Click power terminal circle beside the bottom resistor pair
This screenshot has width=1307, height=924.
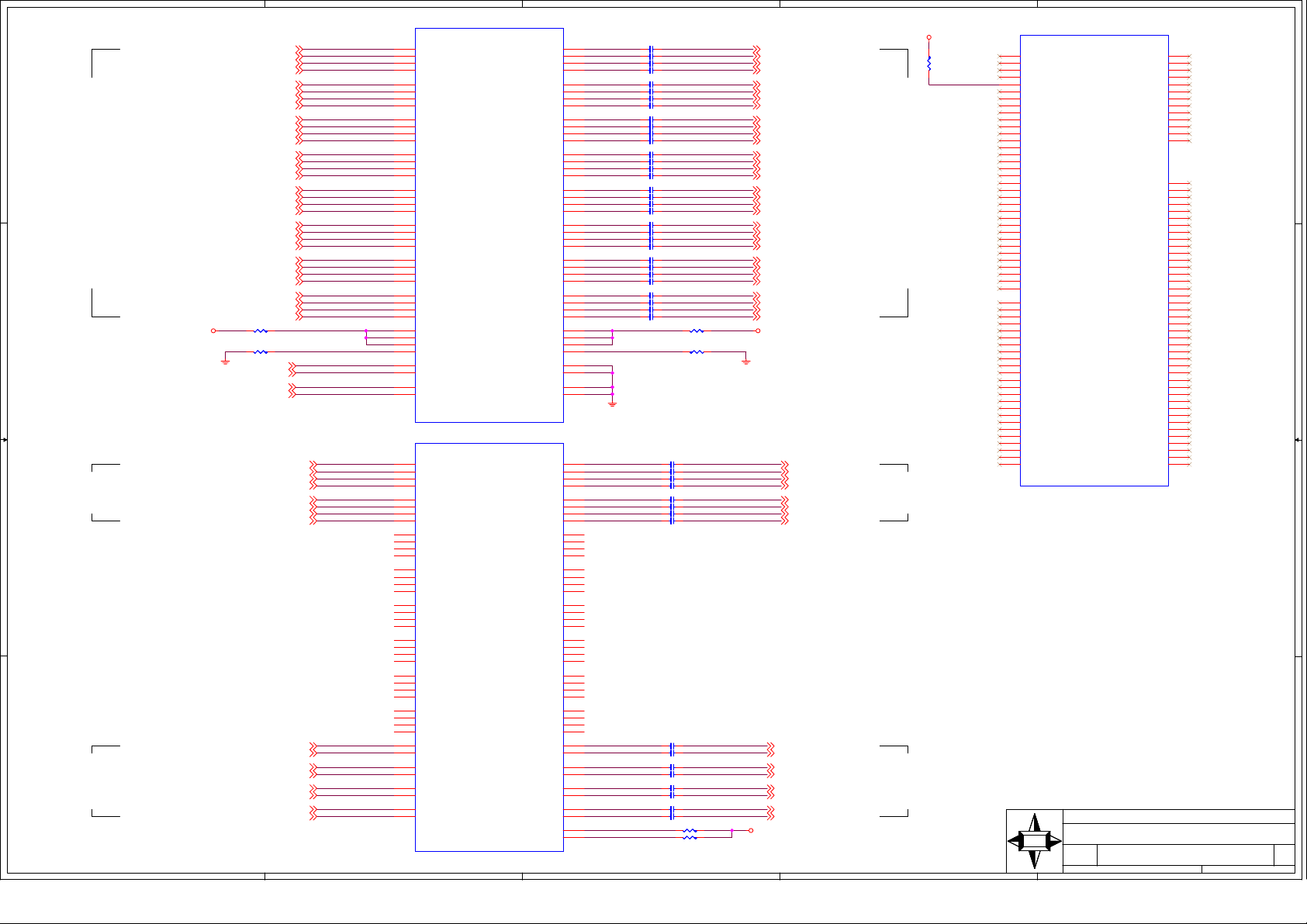[x=750, y=831]
